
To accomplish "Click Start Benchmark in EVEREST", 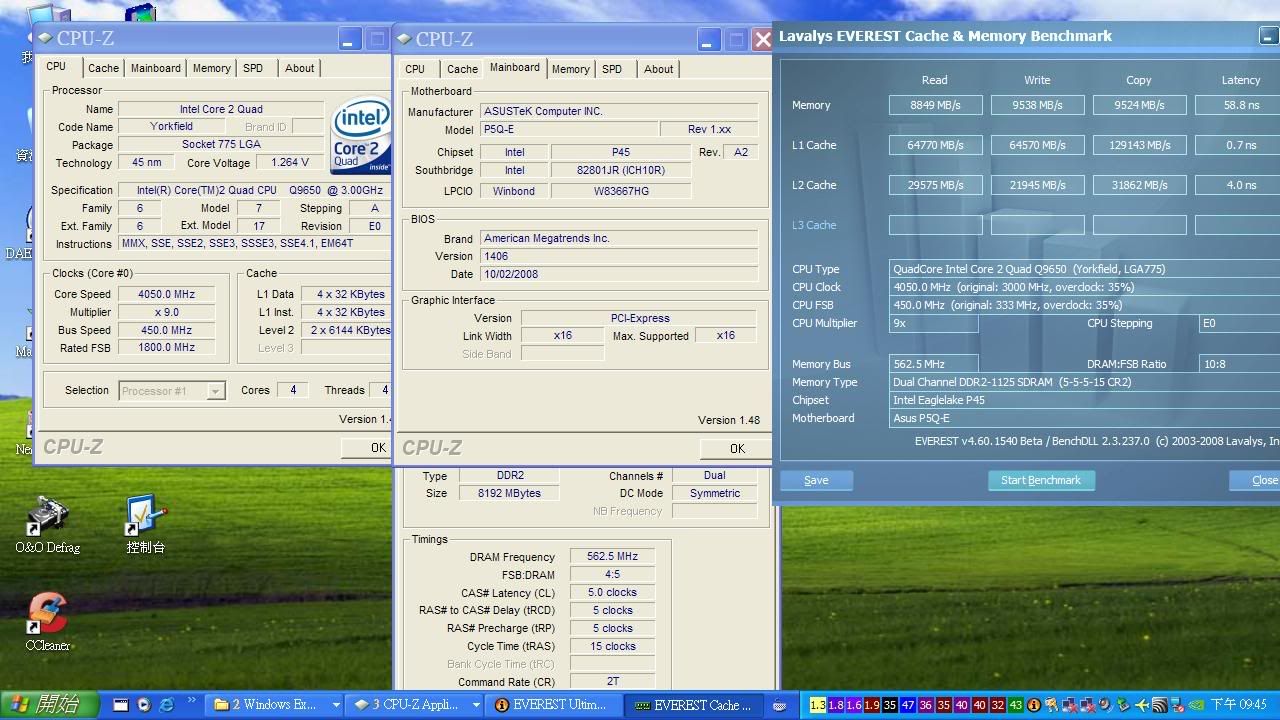I will click(x=1041, y=480).
